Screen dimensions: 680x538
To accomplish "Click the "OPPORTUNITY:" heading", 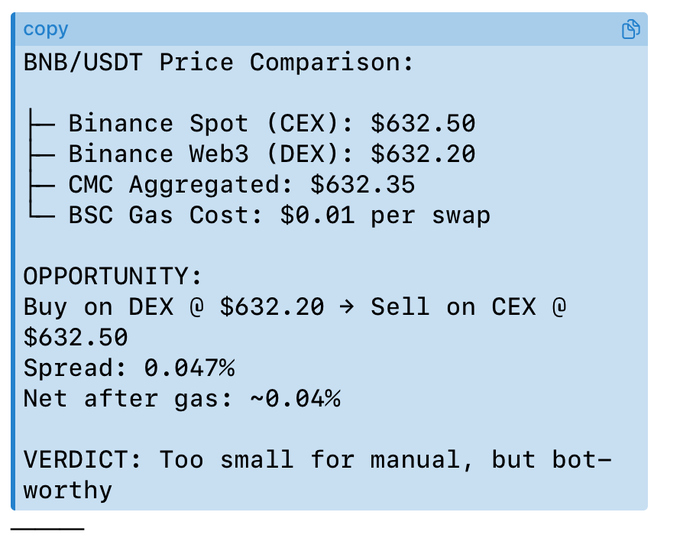I will [113, 276].
